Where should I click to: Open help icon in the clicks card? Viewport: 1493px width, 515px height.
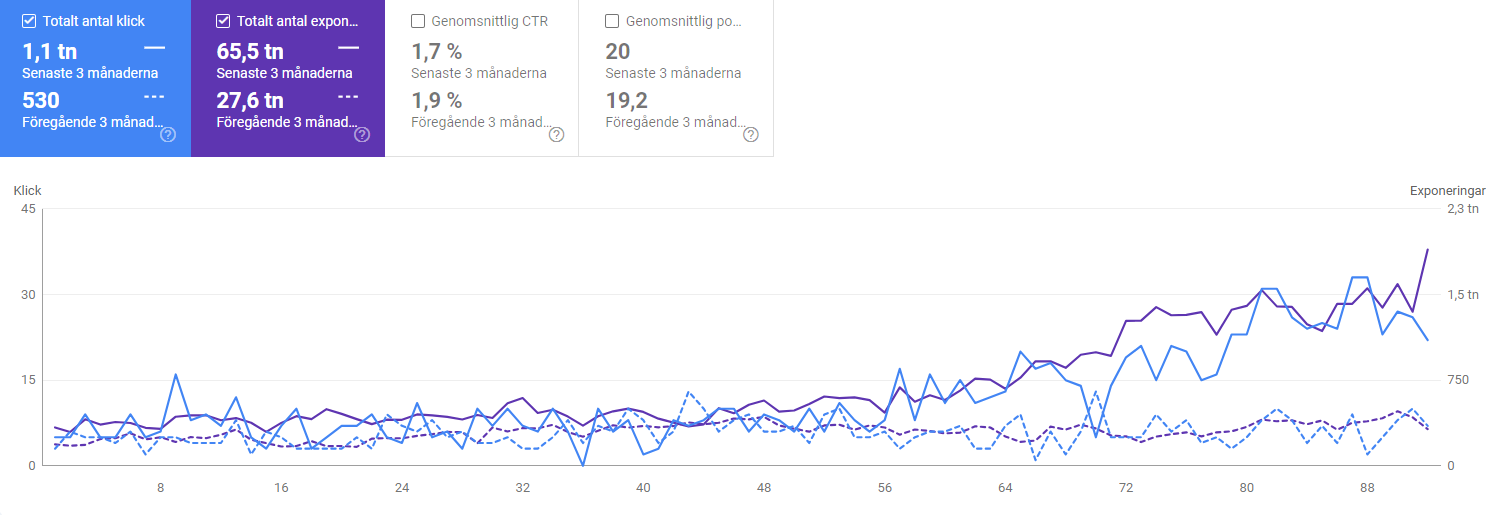click(168, 135)
